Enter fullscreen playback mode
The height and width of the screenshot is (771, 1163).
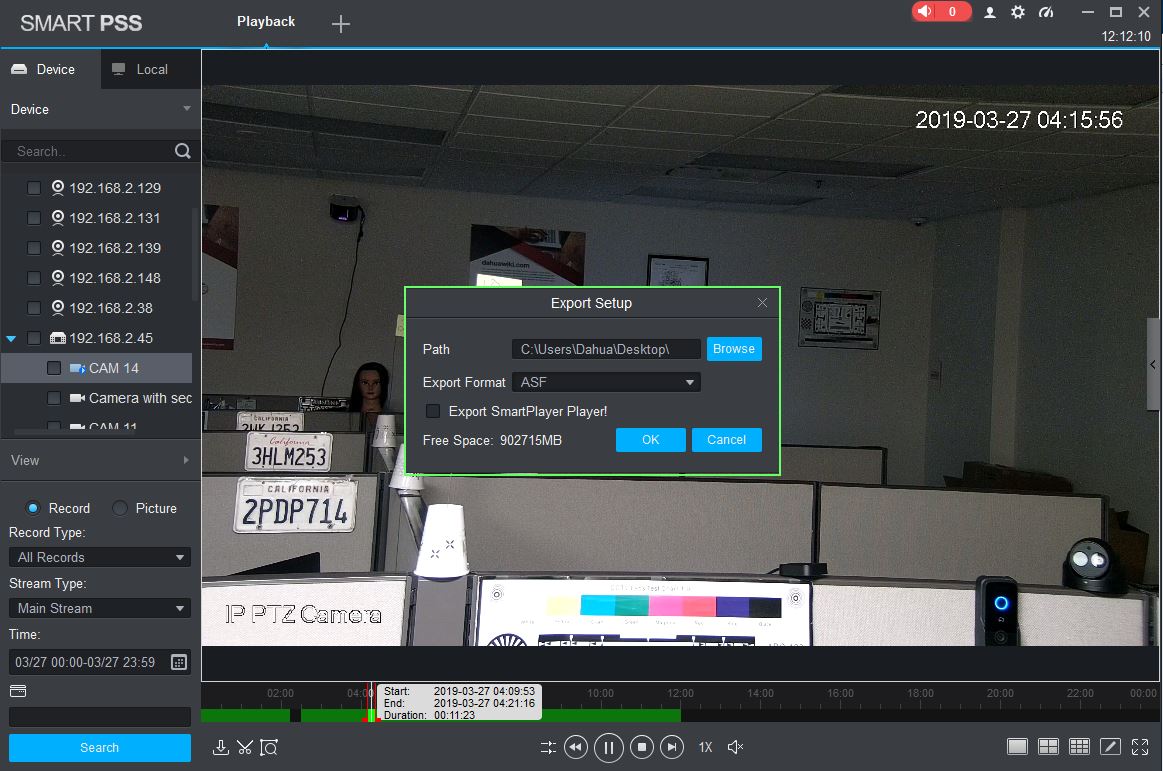1140,747
